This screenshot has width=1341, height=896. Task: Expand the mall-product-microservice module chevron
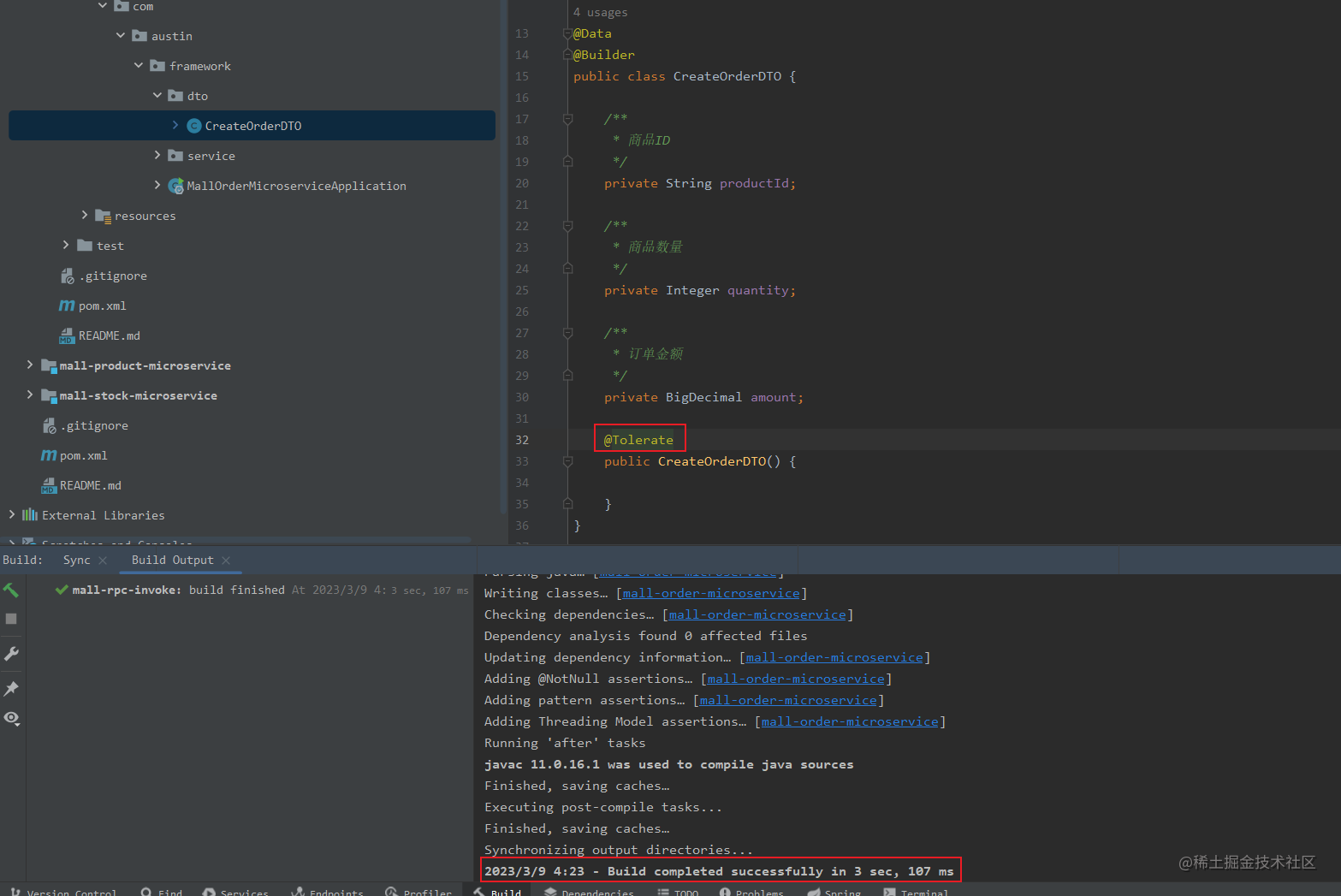(30, 365)
